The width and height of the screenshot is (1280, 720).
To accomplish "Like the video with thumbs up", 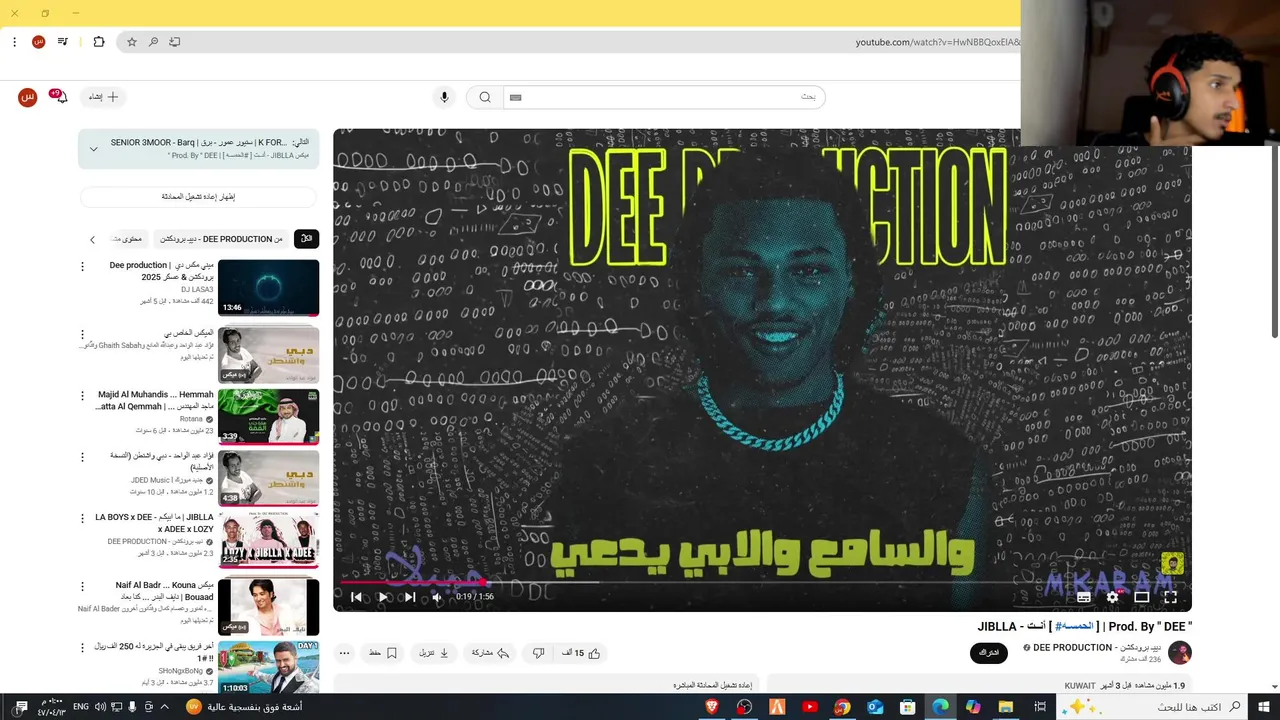I will (581, 653).
